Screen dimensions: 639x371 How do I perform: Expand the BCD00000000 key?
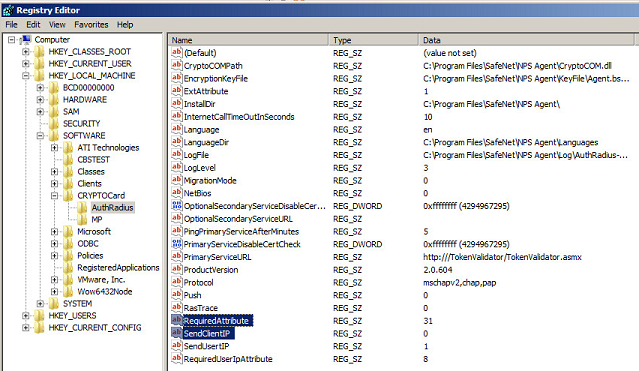(x=40, y=88)
